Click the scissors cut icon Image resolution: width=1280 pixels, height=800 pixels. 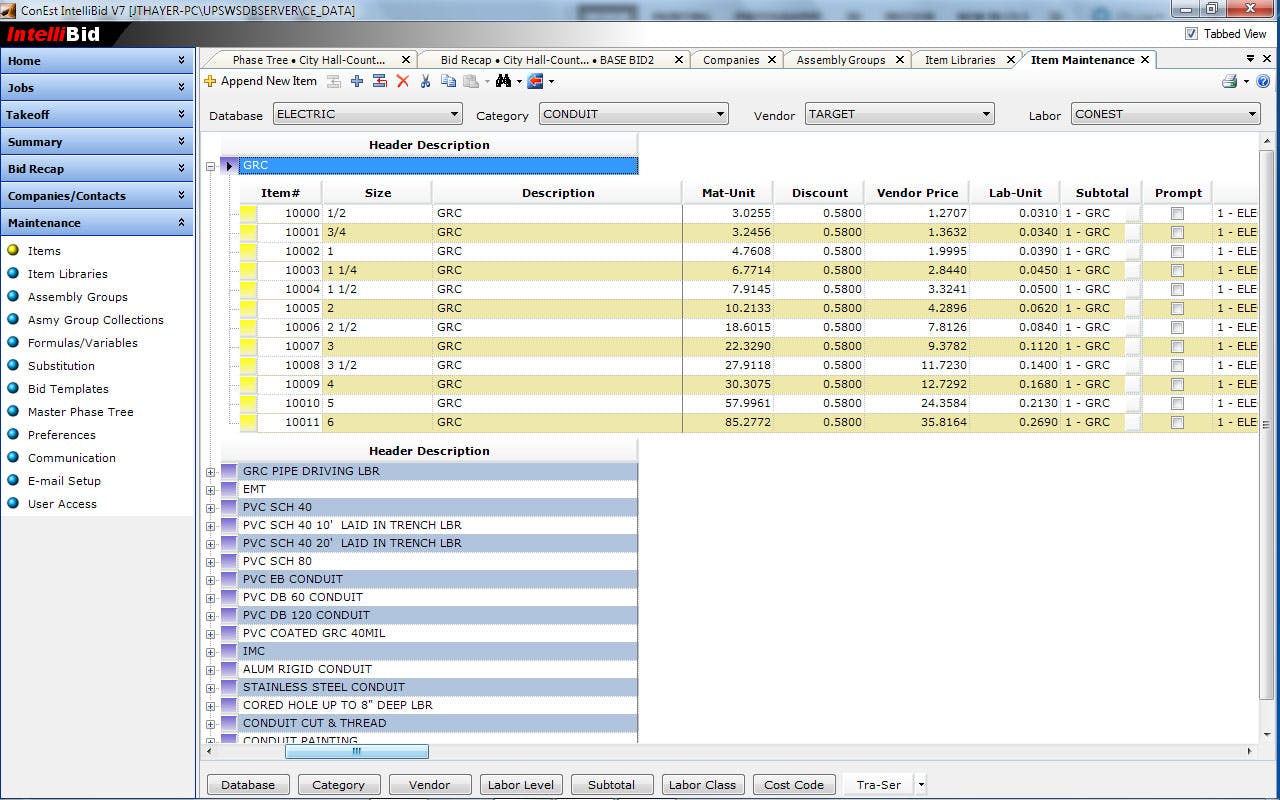[425, 81]
